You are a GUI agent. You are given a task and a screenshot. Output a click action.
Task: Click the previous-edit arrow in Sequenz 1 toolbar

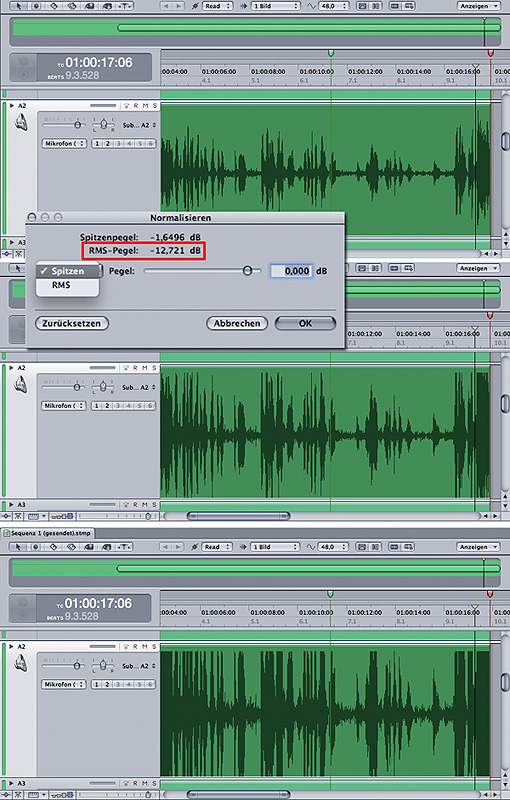pos(166,546)
